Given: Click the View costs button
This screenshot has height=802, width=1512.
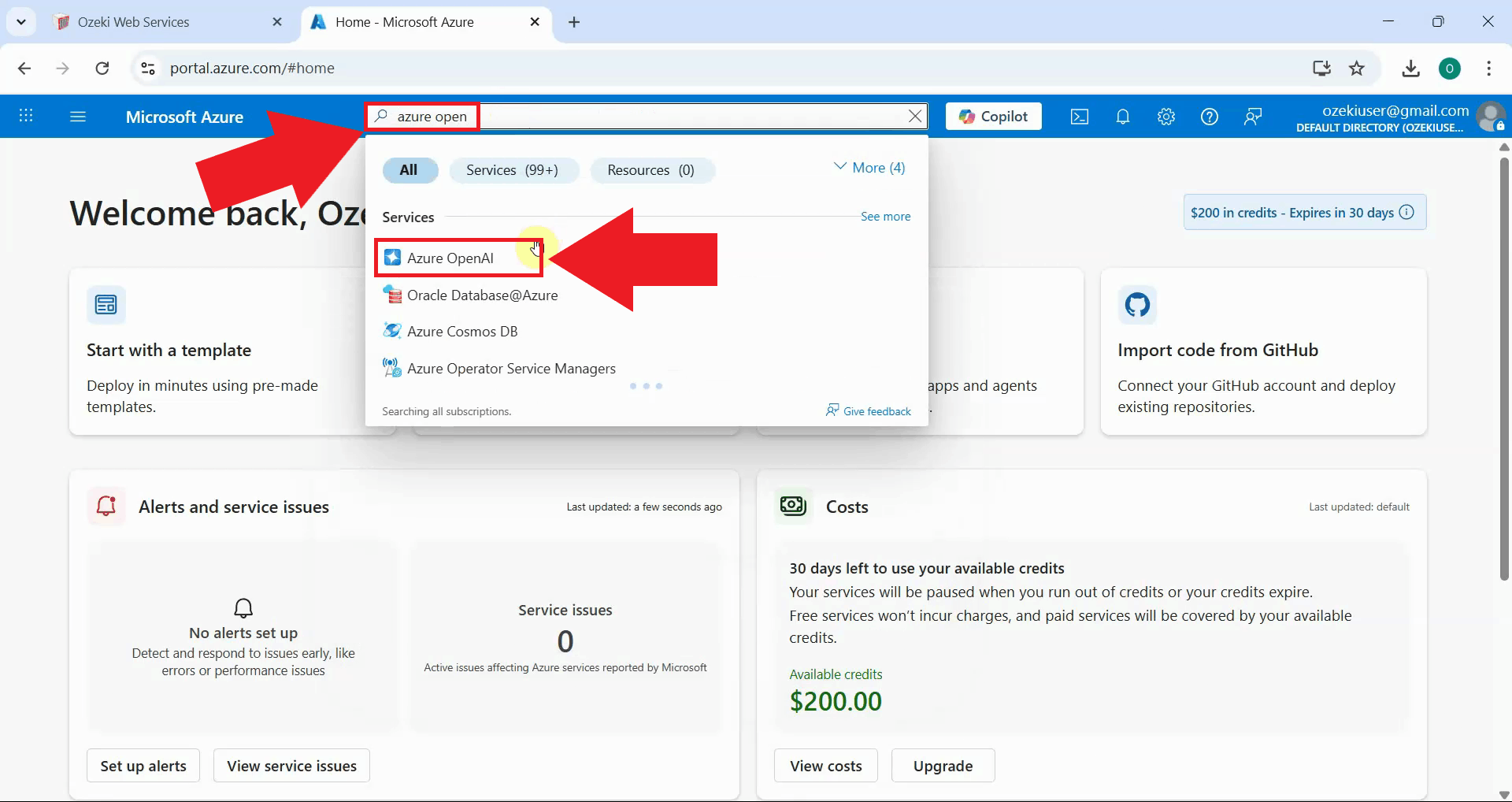Looking at the screenshot, I should point(825,765).
